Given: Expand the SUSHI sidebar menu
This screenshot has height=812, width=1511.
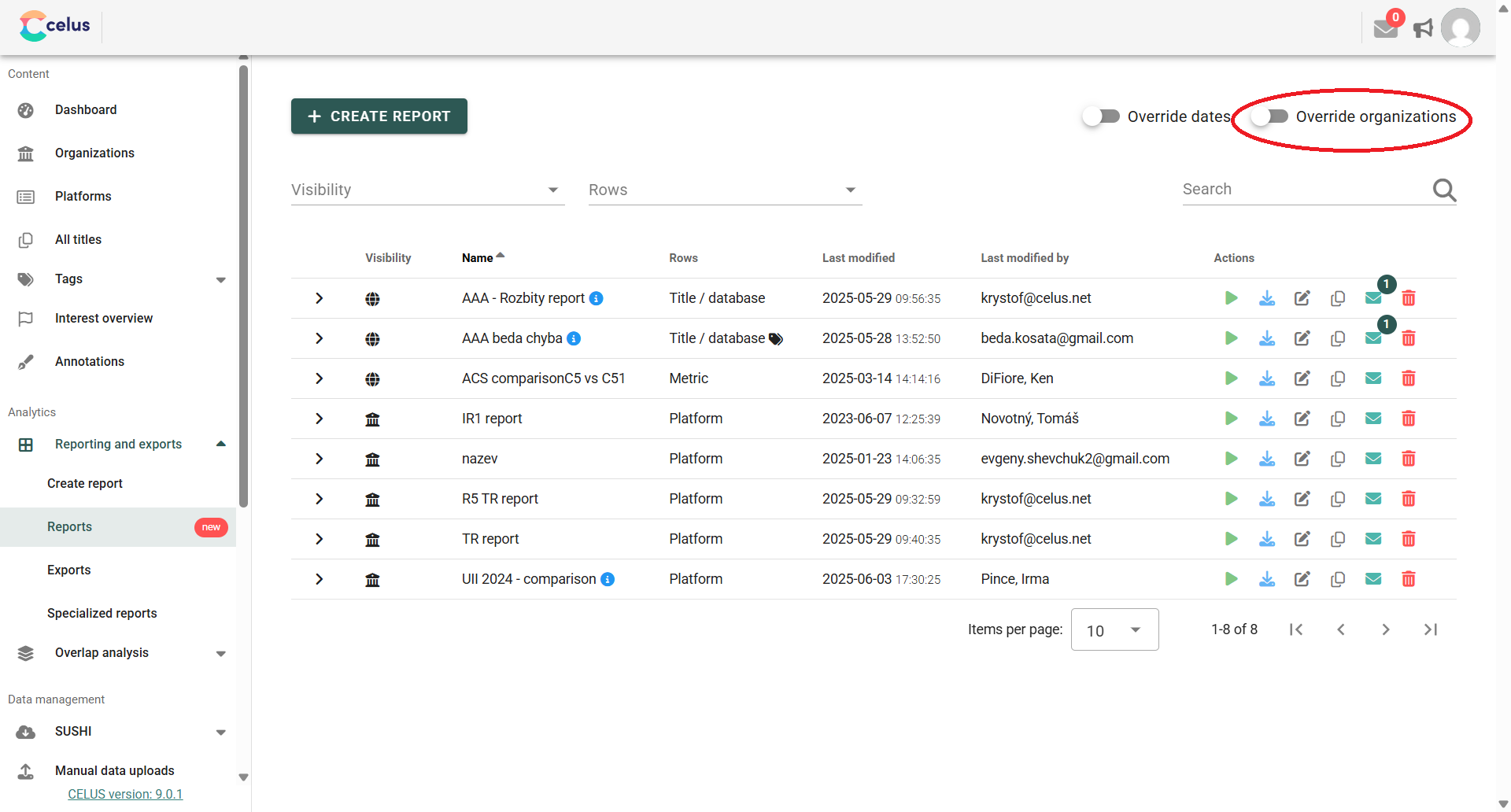Looking at the screenshot, I should (x=220, y=732).
